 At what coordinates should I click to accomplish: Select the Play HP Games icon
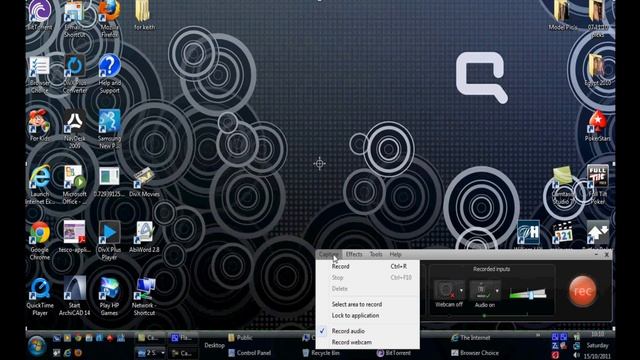click(109, 296)
